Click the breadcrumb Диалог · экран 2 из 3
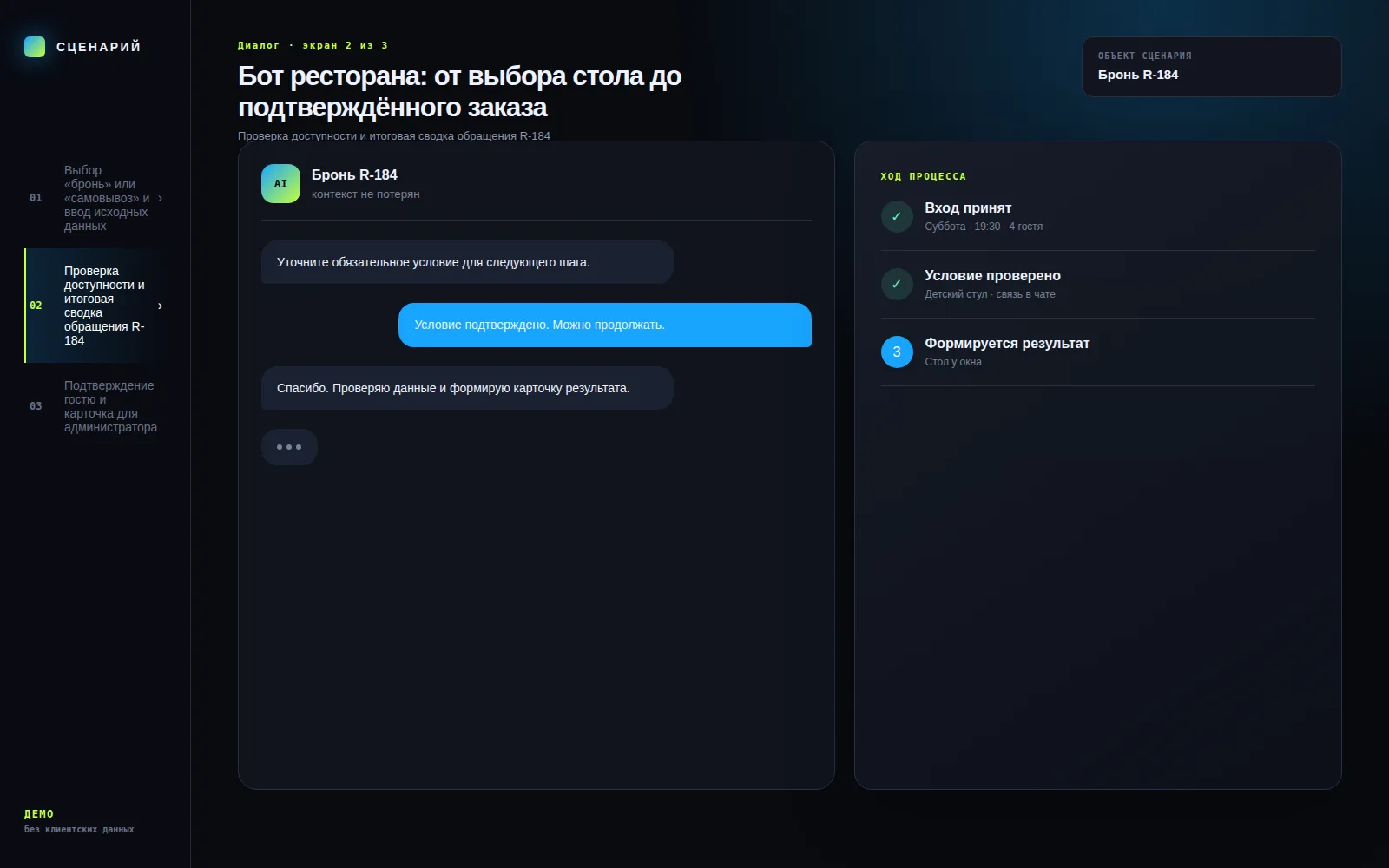 313,45
